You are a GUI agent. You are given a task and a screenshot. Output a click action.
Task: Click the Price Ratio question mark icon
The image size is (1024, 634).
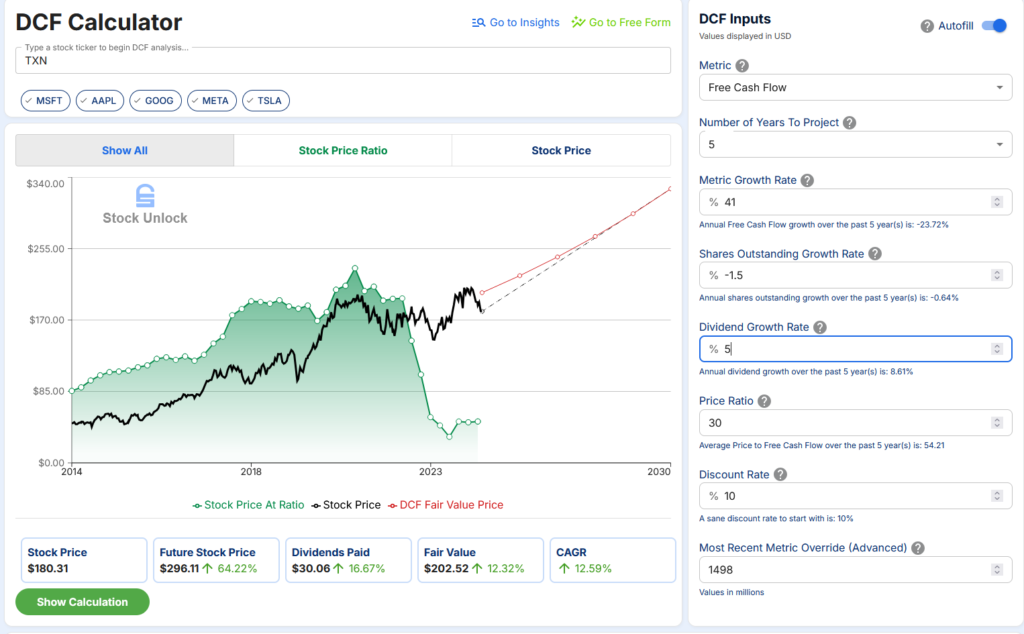click(764, 401)
